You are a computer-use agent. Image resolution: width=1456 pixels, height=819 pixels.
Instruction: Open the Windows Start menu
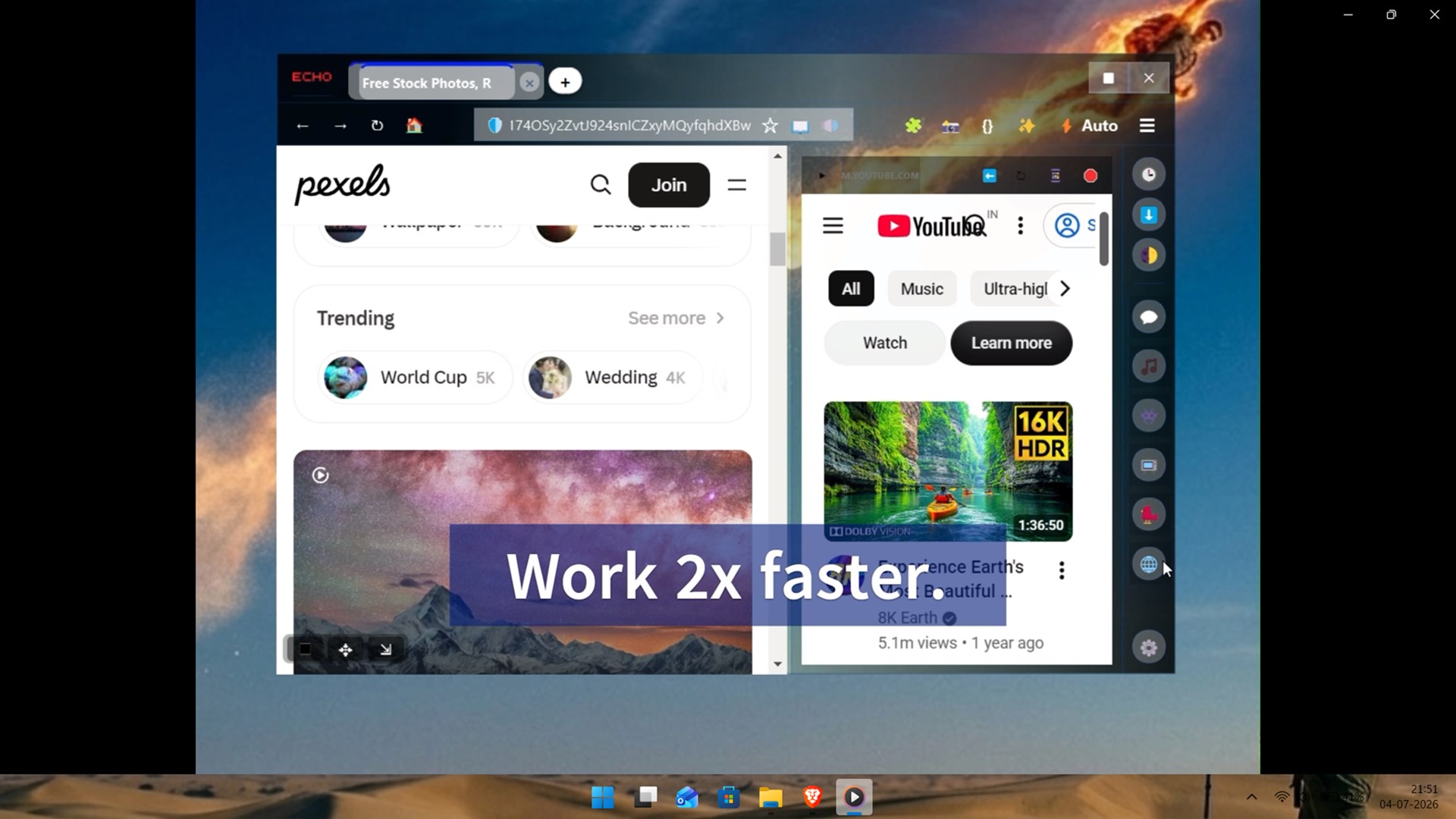click(603, 797)
